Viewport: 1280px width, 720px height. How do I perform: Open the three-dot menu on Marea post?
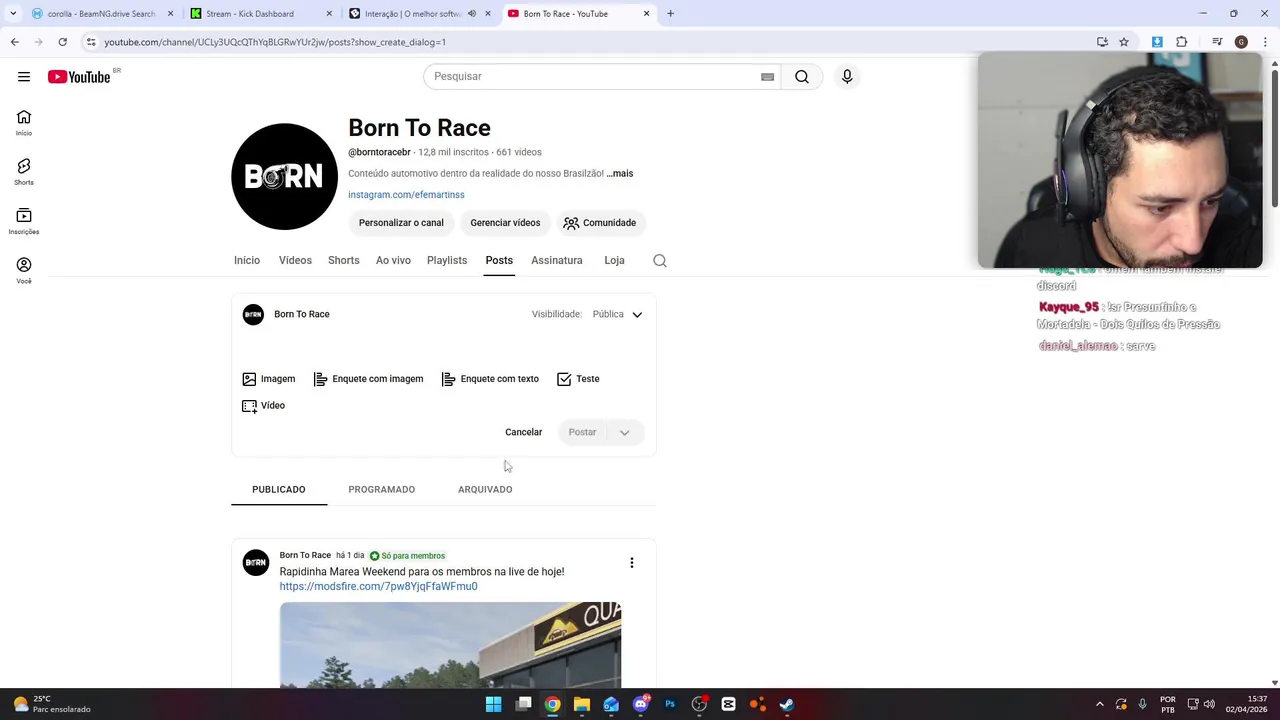[x=631, y=563]
